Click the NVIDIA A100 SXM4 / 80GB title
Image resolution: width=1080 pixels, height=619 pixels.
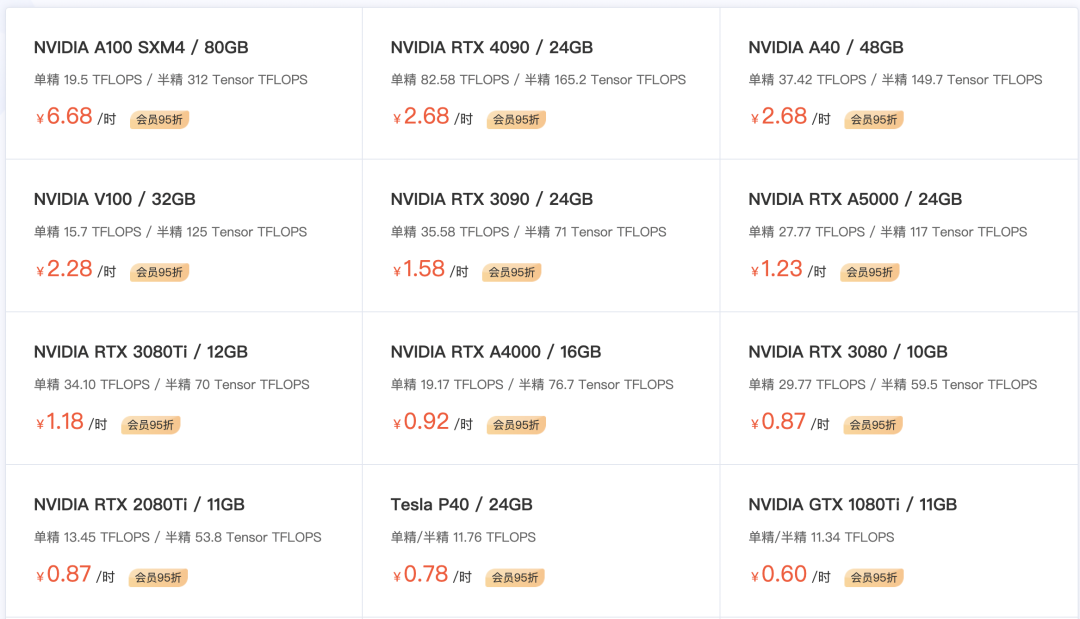tap(141, 47)
